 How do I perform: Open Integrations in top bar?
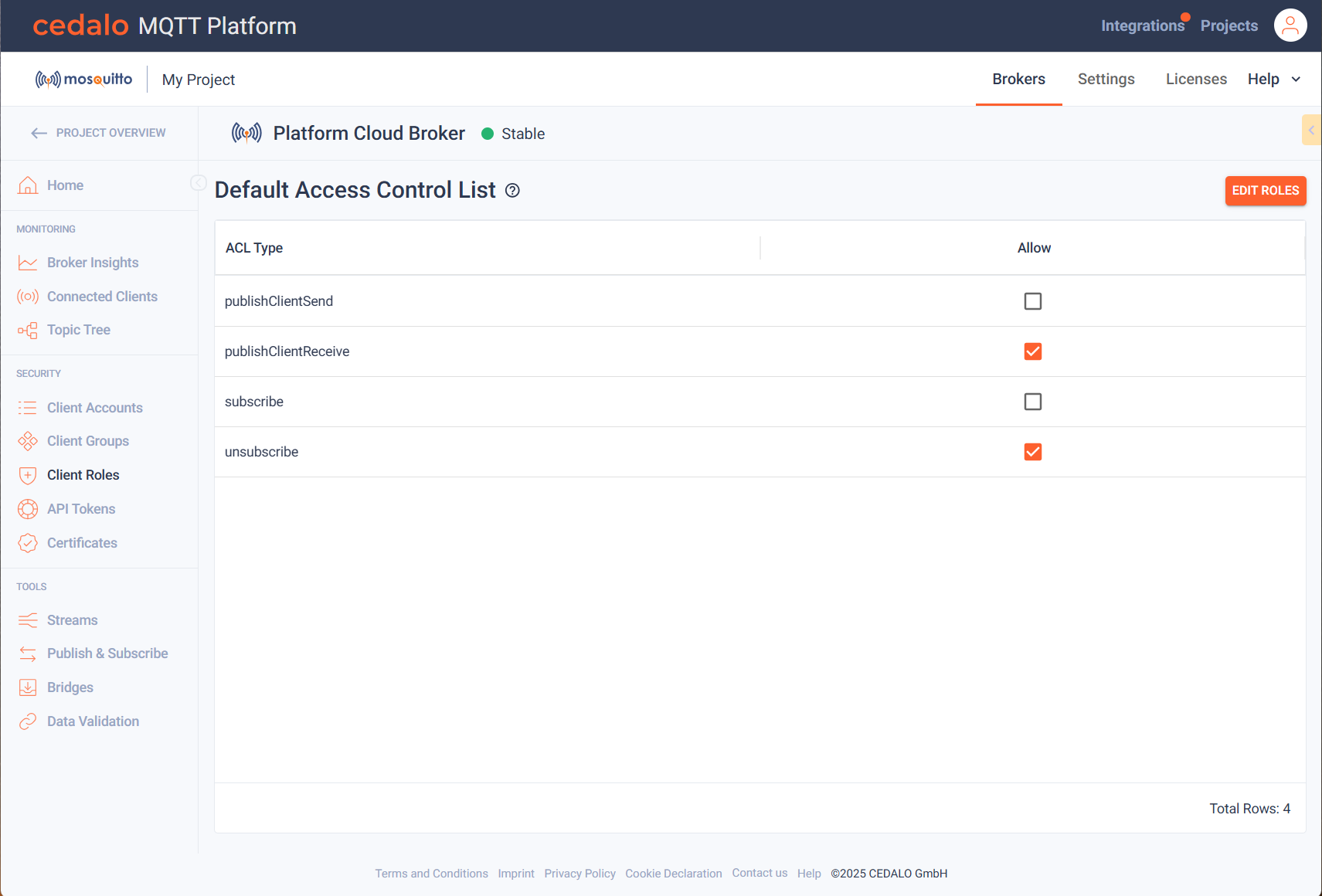(x=1142, y=25)
